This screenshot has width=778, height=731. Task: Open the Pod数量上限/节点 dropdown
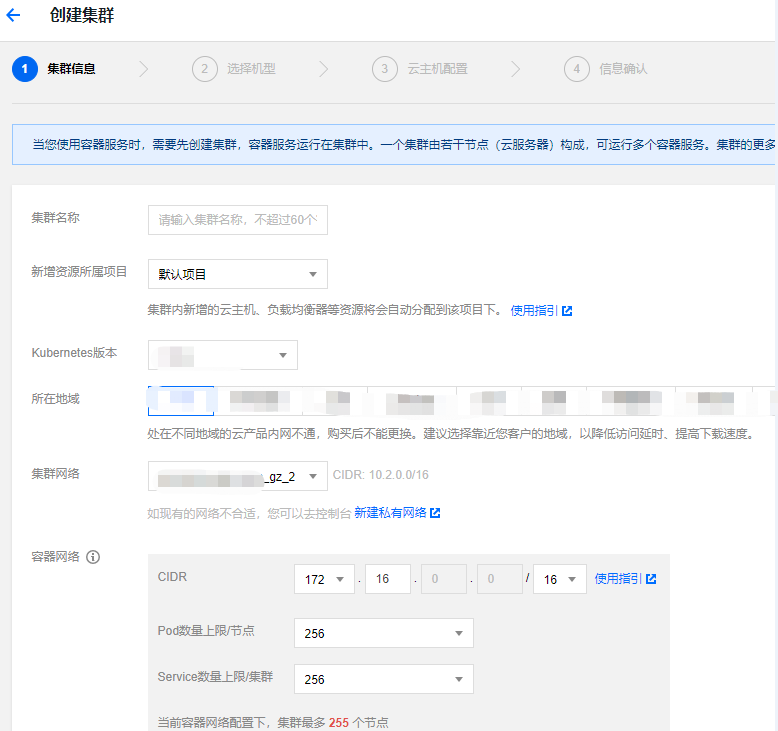coord(384,633)
